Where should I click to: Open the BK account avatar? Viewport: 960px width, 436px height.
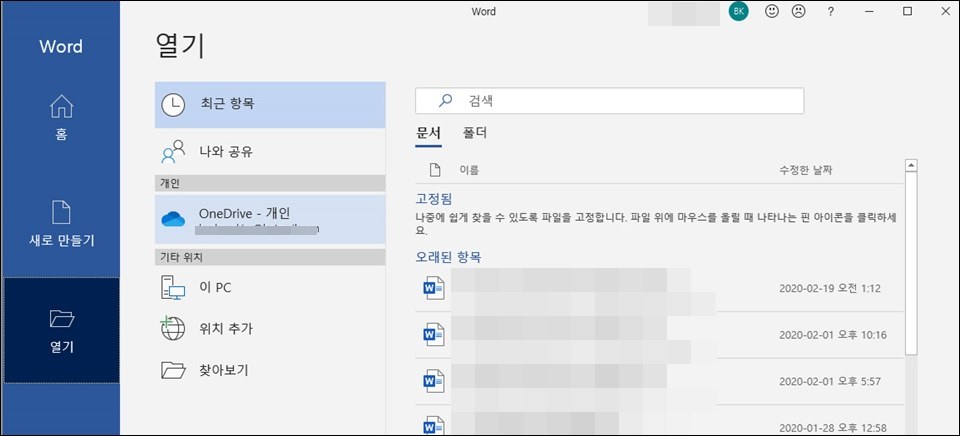pyautogui.click(x=738, y=12)
